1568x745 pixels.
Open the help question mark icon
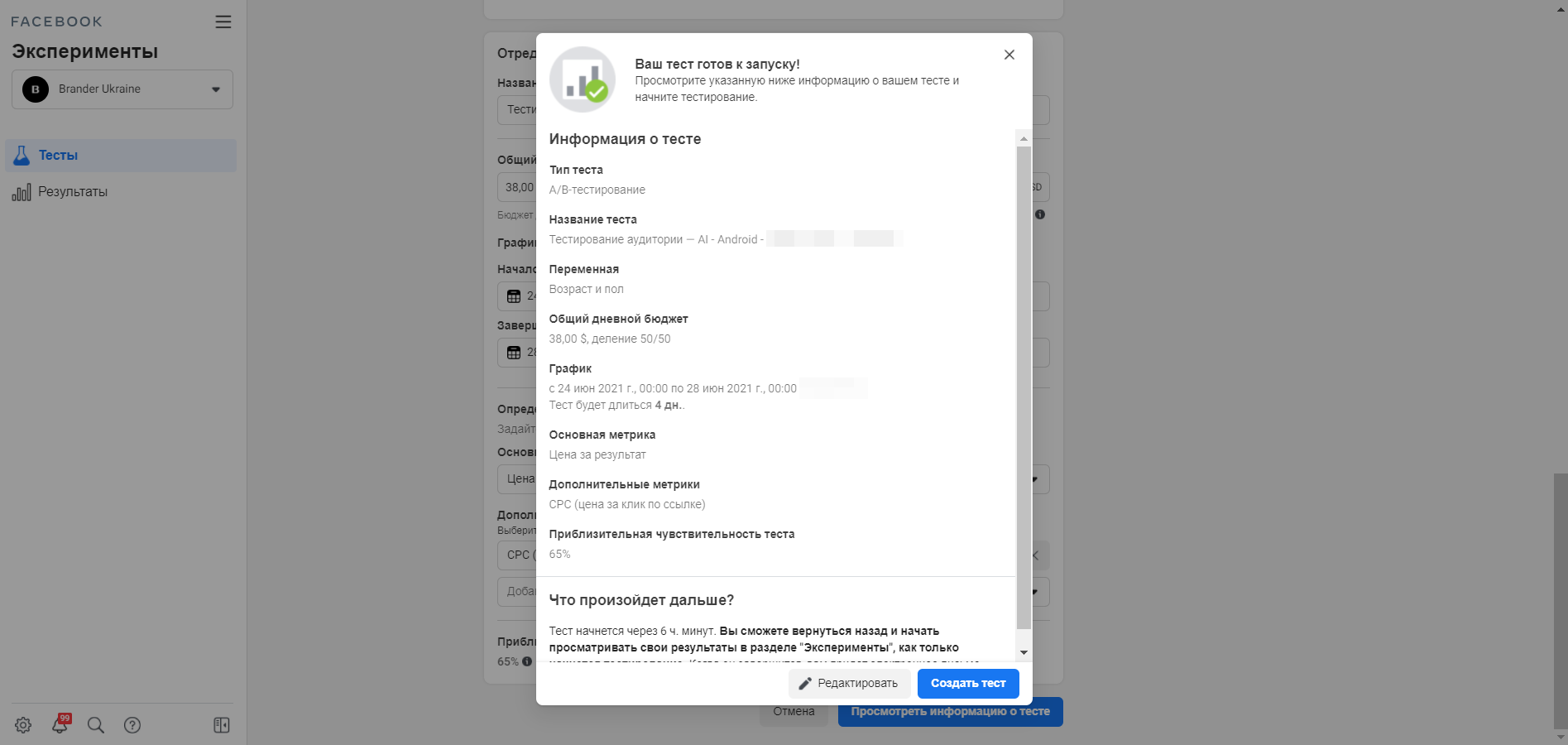[132, 725]
